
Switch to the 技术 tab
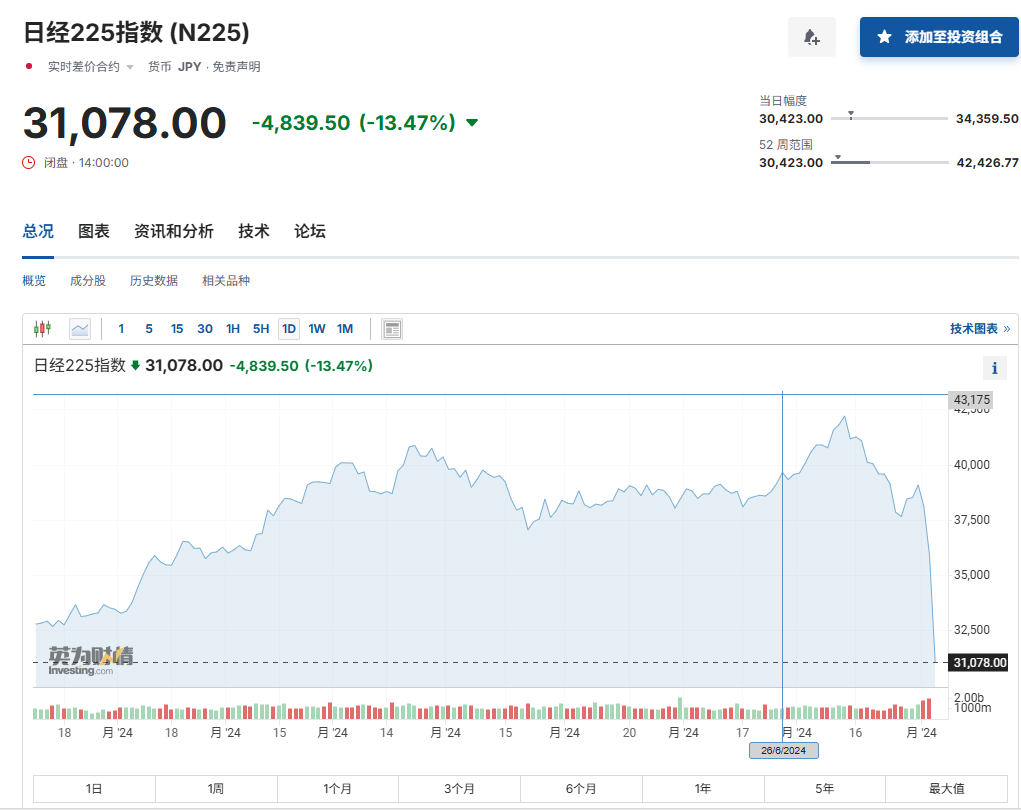(253, 230)
